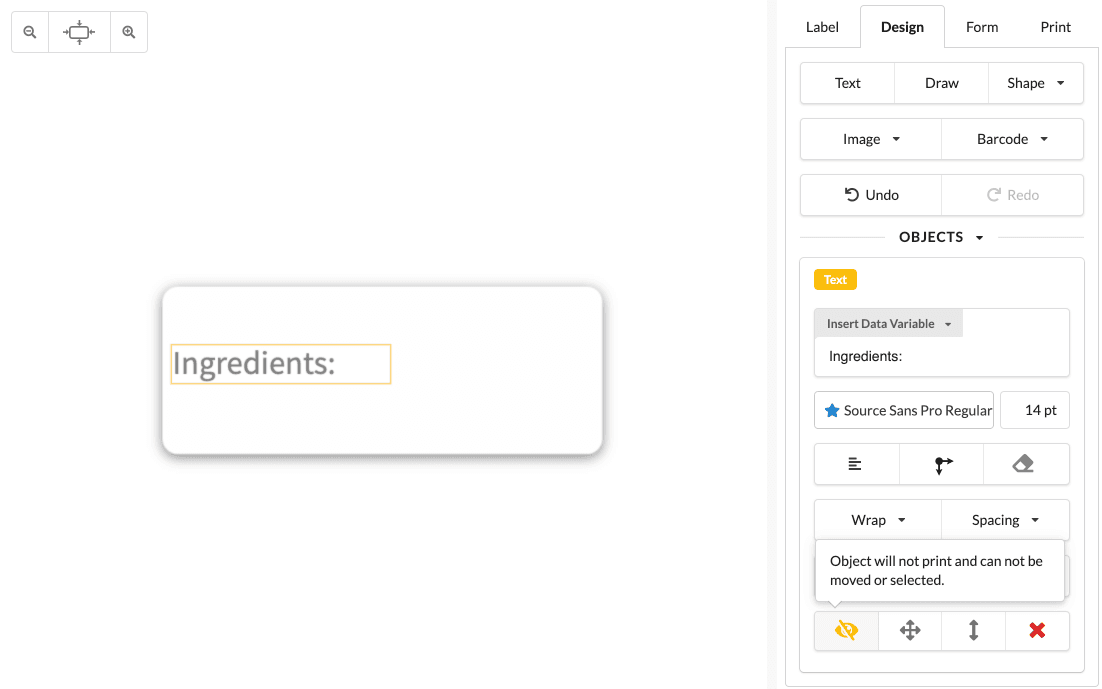The height and width of the screenshot is (689, 1102).
Task: Open Insert Data Variable dropdown
Action: [889, 324]
